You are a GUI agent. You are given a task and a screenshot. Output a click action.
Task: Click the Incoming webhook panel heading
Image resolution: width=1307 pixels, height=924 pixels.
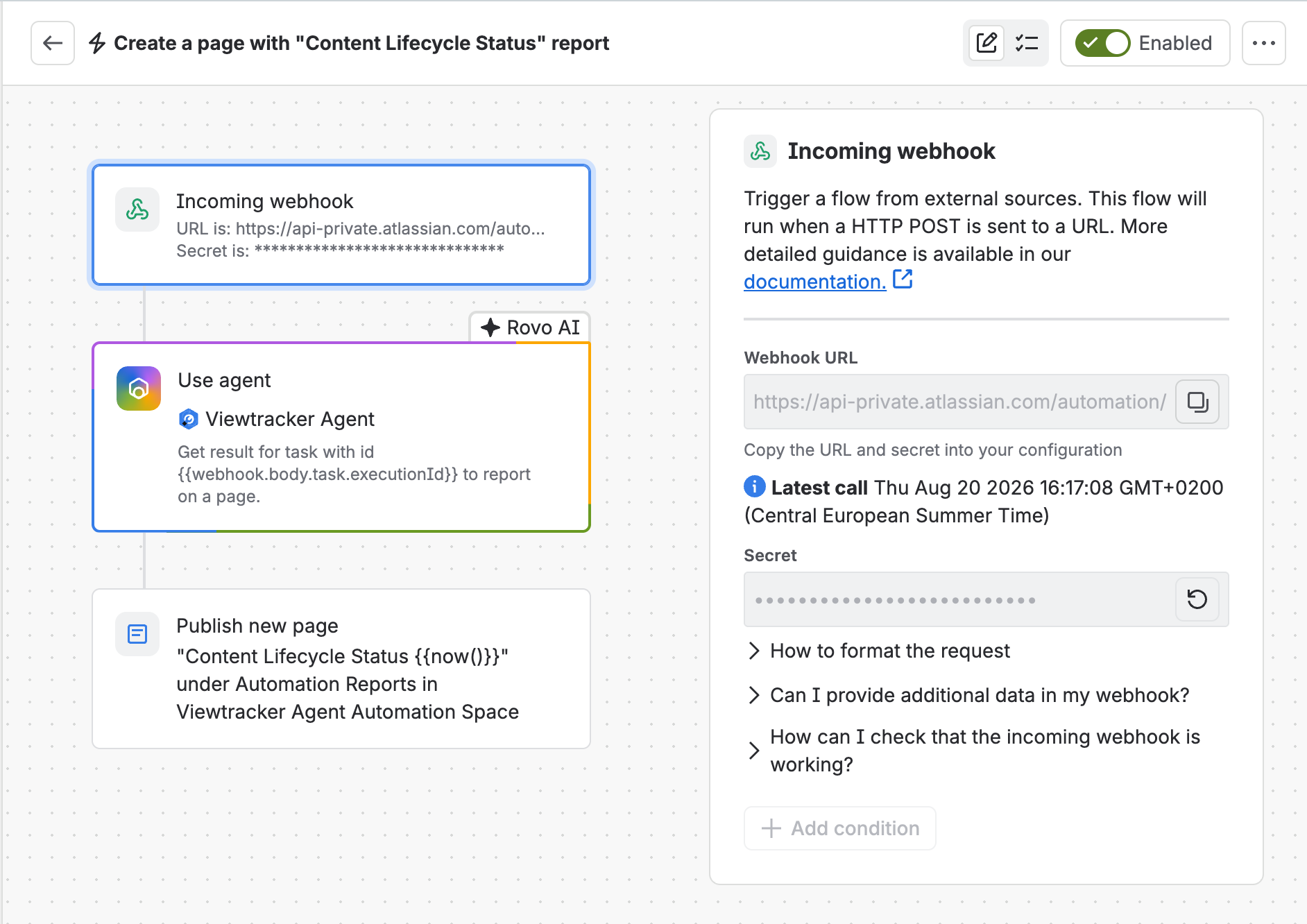891,151
